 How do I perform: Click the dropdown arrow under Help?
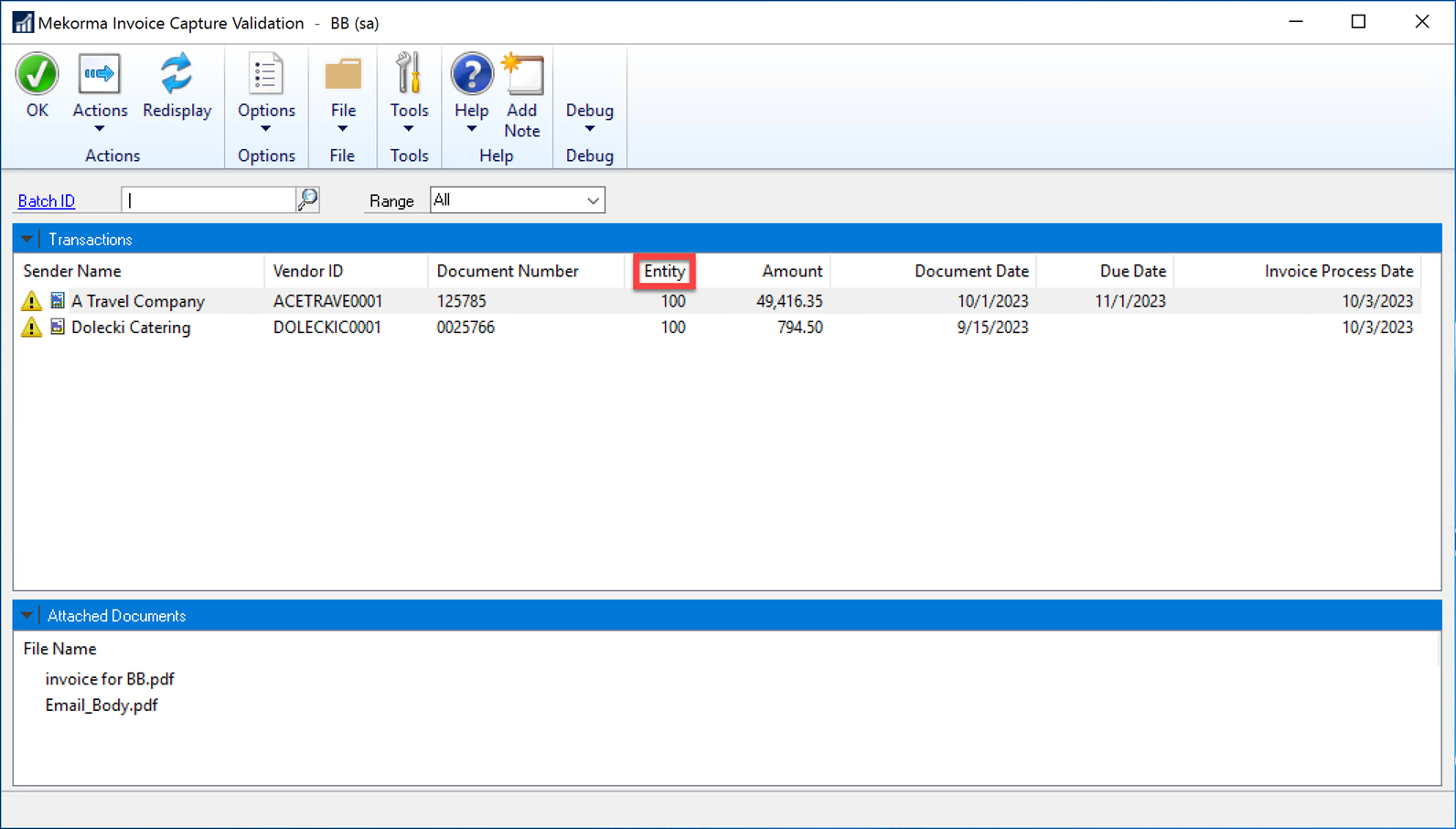[x=472, y=129]
